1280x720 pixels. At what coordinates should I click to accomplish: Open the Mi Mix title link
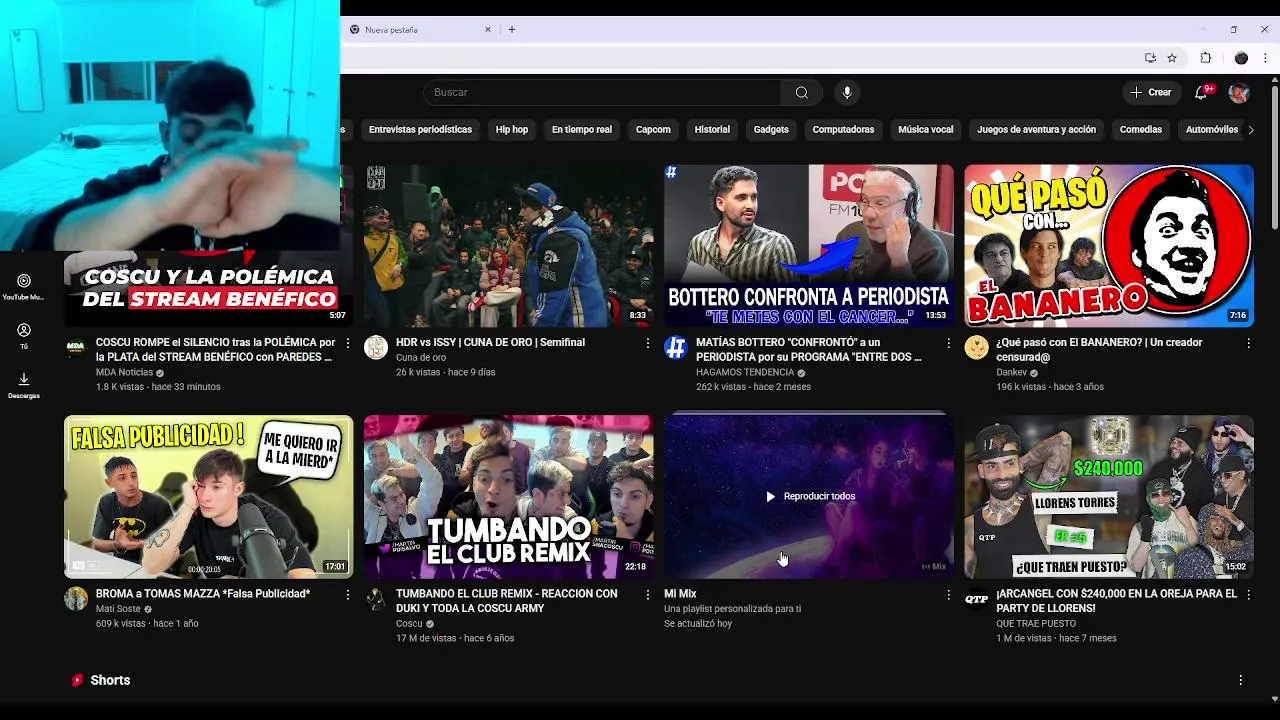[x=680, y=594]
